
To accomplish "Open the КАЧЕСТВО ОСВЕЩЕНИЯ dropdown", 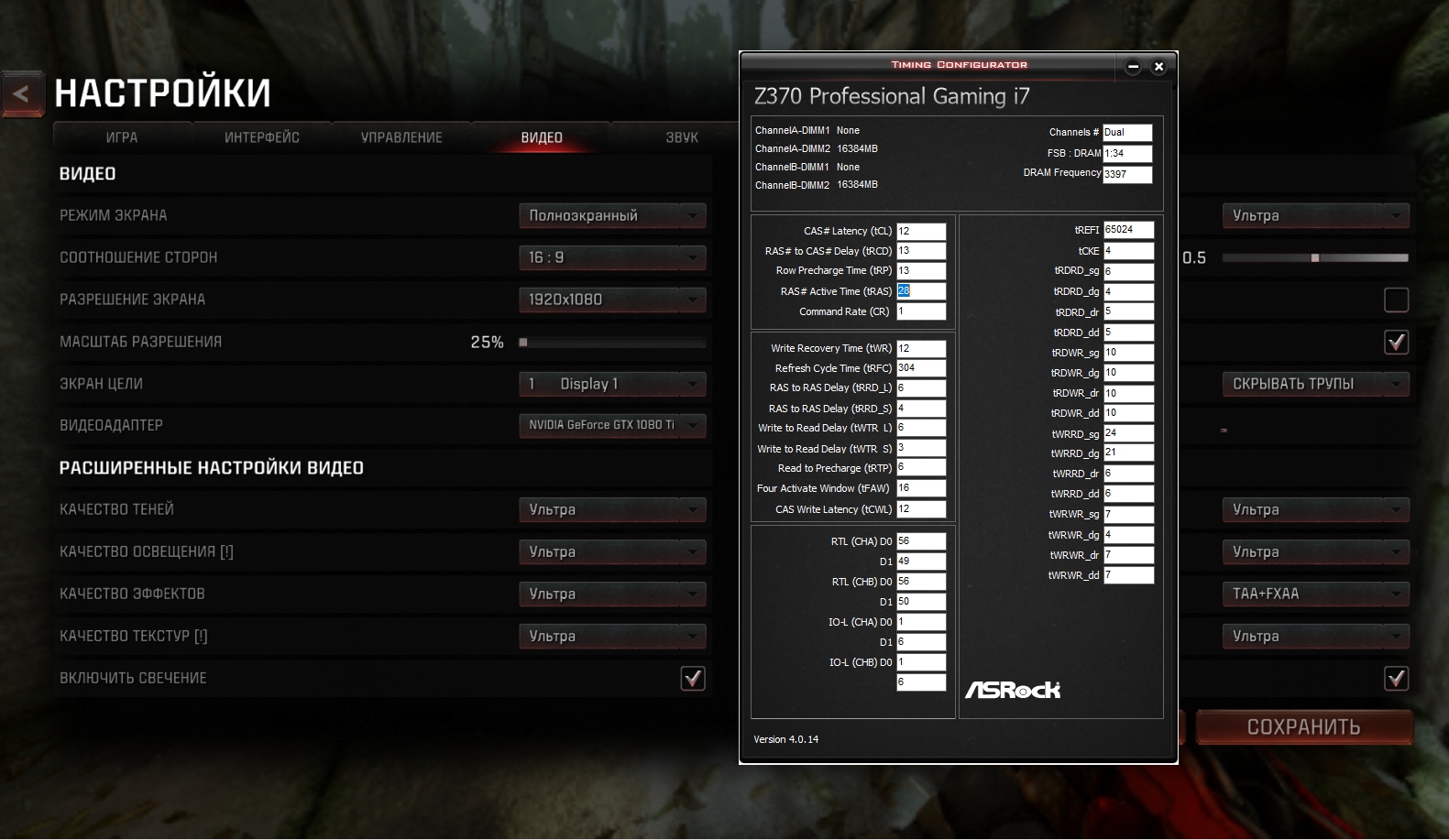I will coord(612,551).
